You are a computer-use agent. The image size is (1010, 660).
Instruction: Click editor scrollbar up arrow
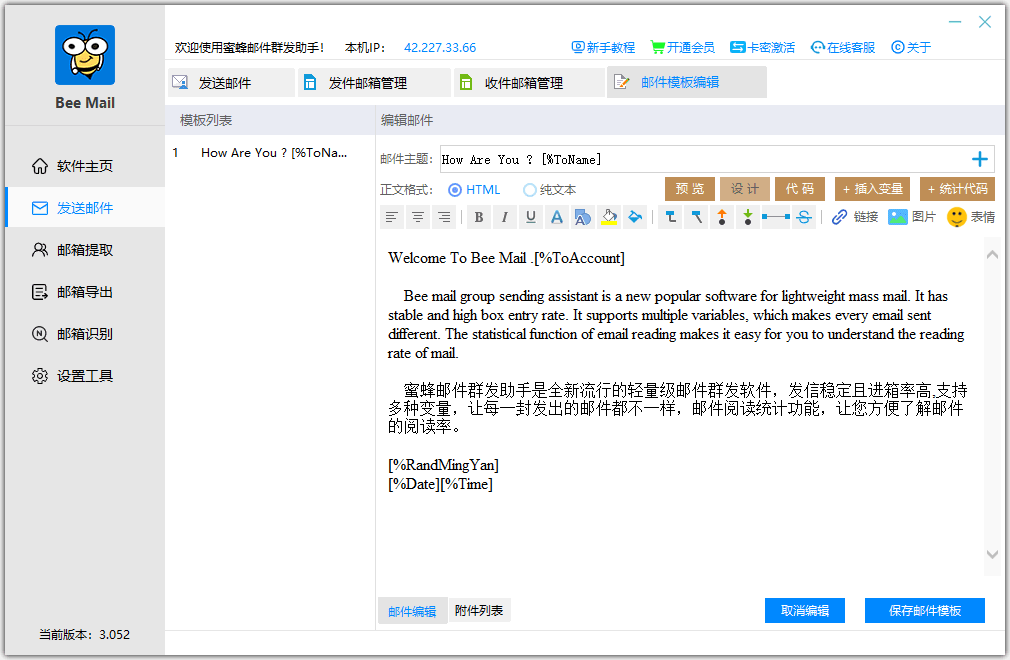992,255
